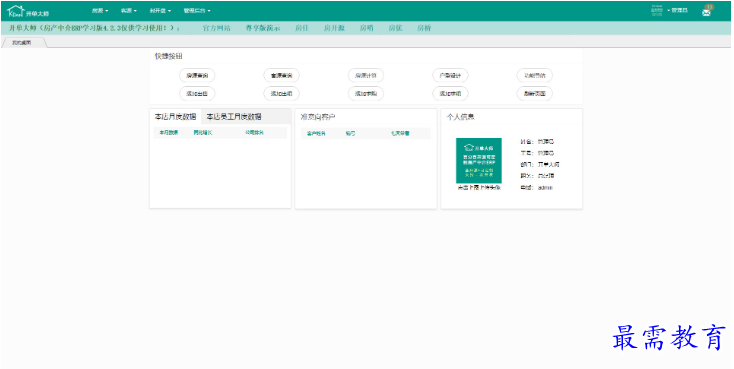Click the 添加求购 shortcut button

click(x=366, y=94)
